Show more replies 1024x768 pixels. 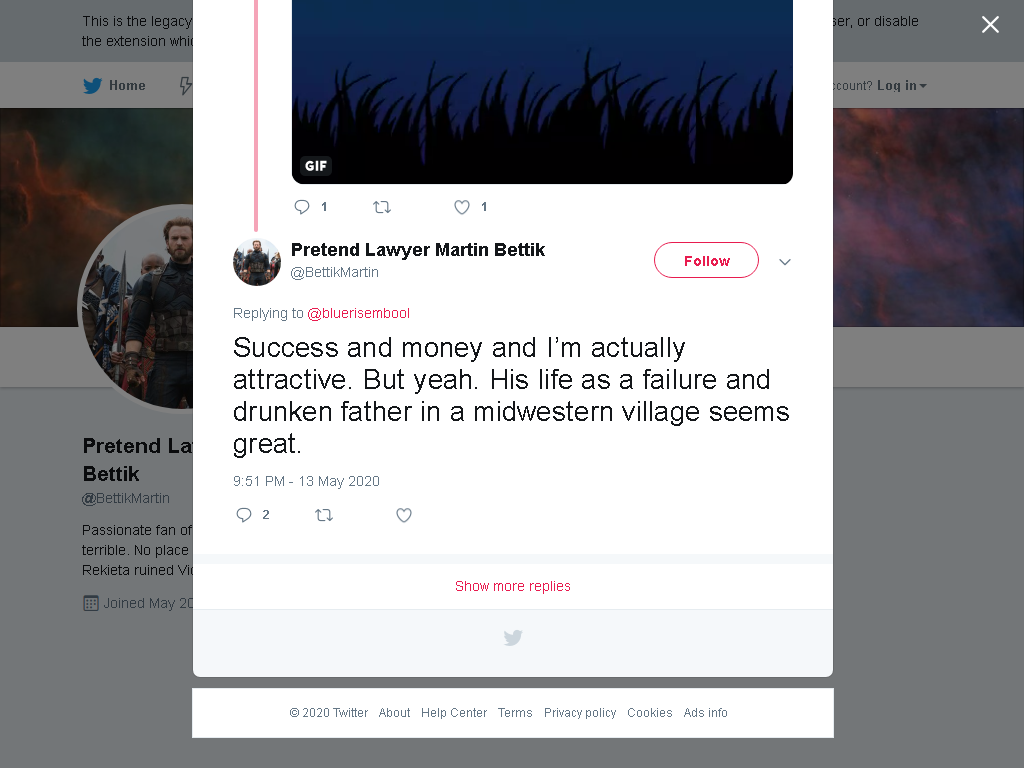click(x=513, y=586)
